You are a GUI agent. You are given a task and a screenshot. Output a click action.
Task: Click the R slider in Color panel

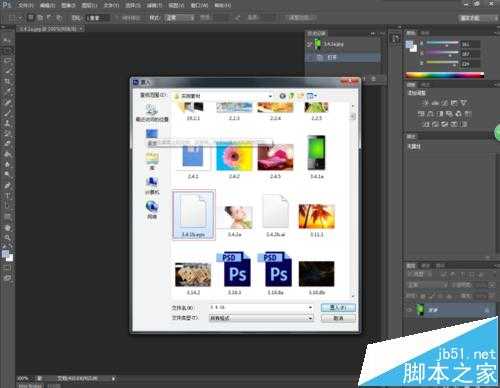[443, 43]
